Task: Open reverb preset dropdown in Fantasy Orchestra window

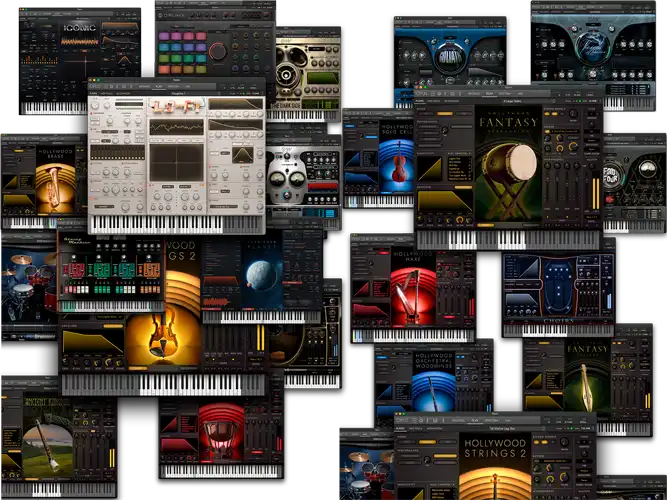Action: pyautogui.click(x=566, y=131)
